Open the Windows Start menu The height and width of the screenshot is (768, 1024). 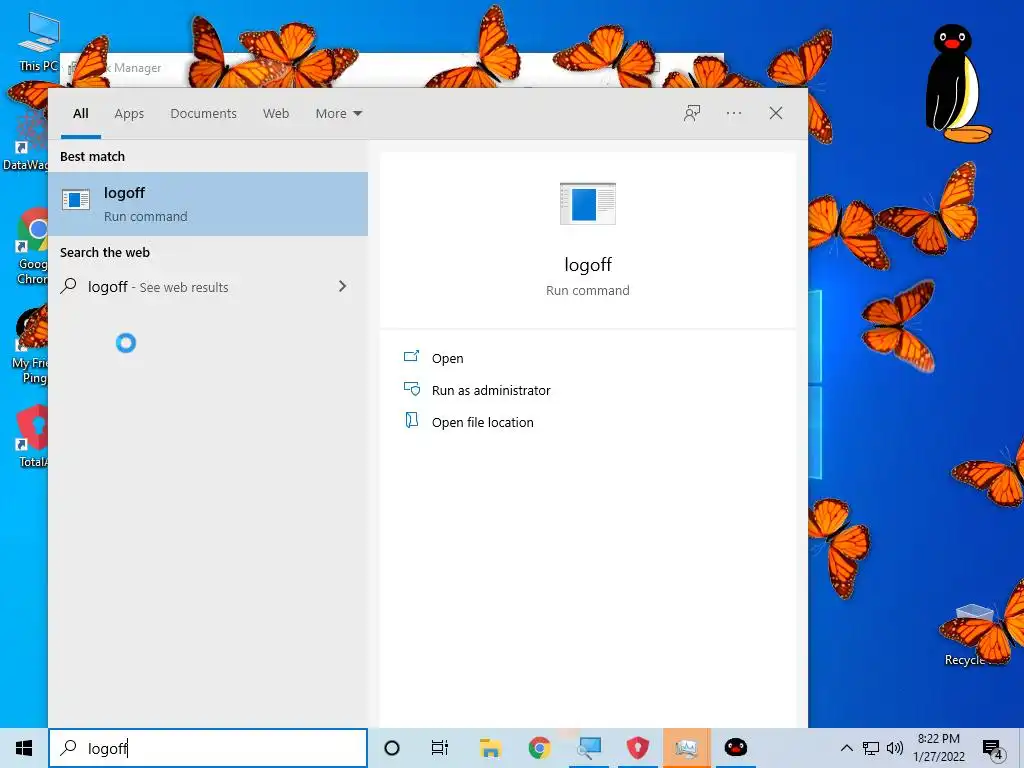(x=24, y=748)
